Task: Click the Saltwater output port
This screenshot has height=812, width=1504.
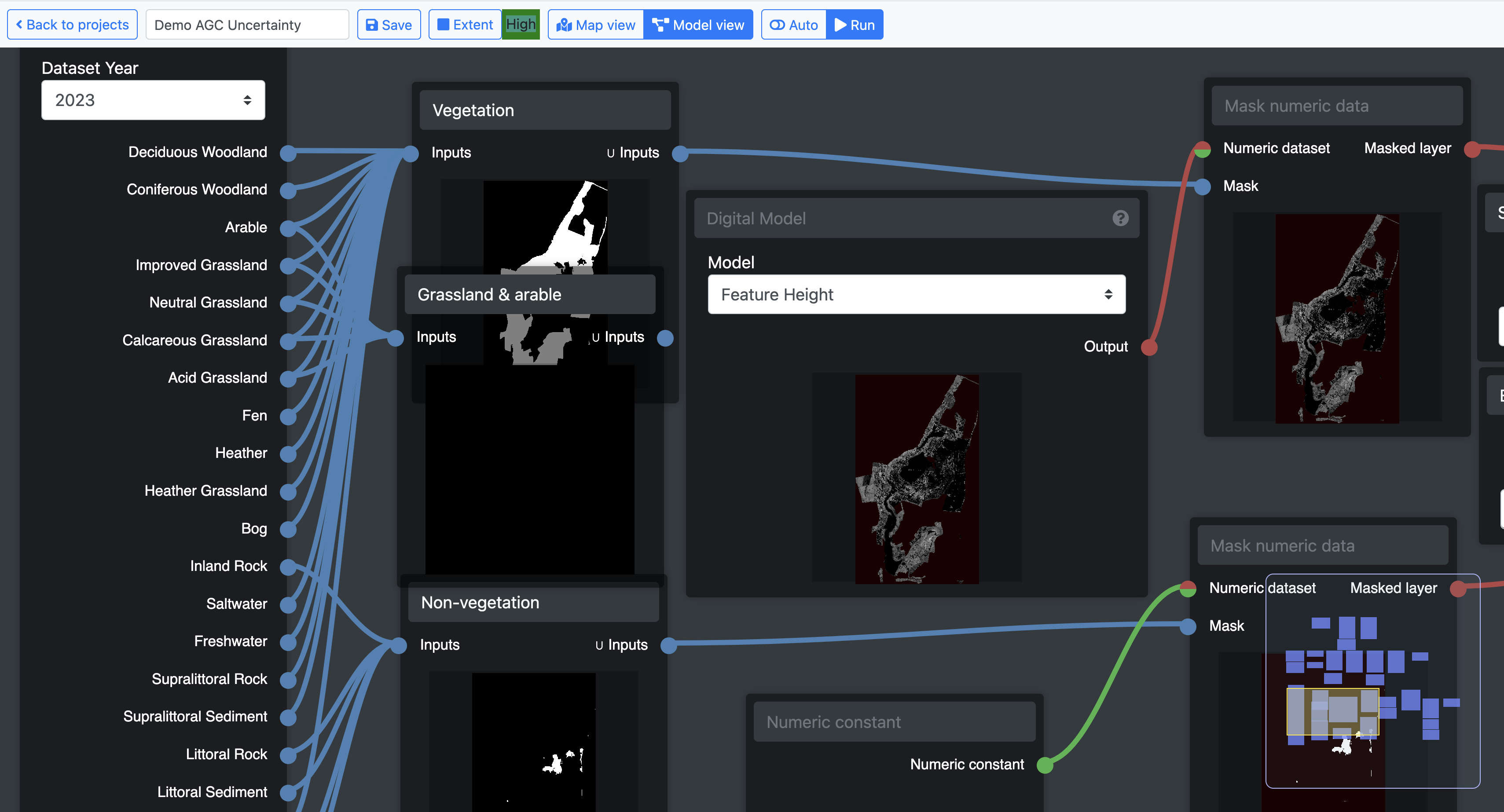Action: 288,604
